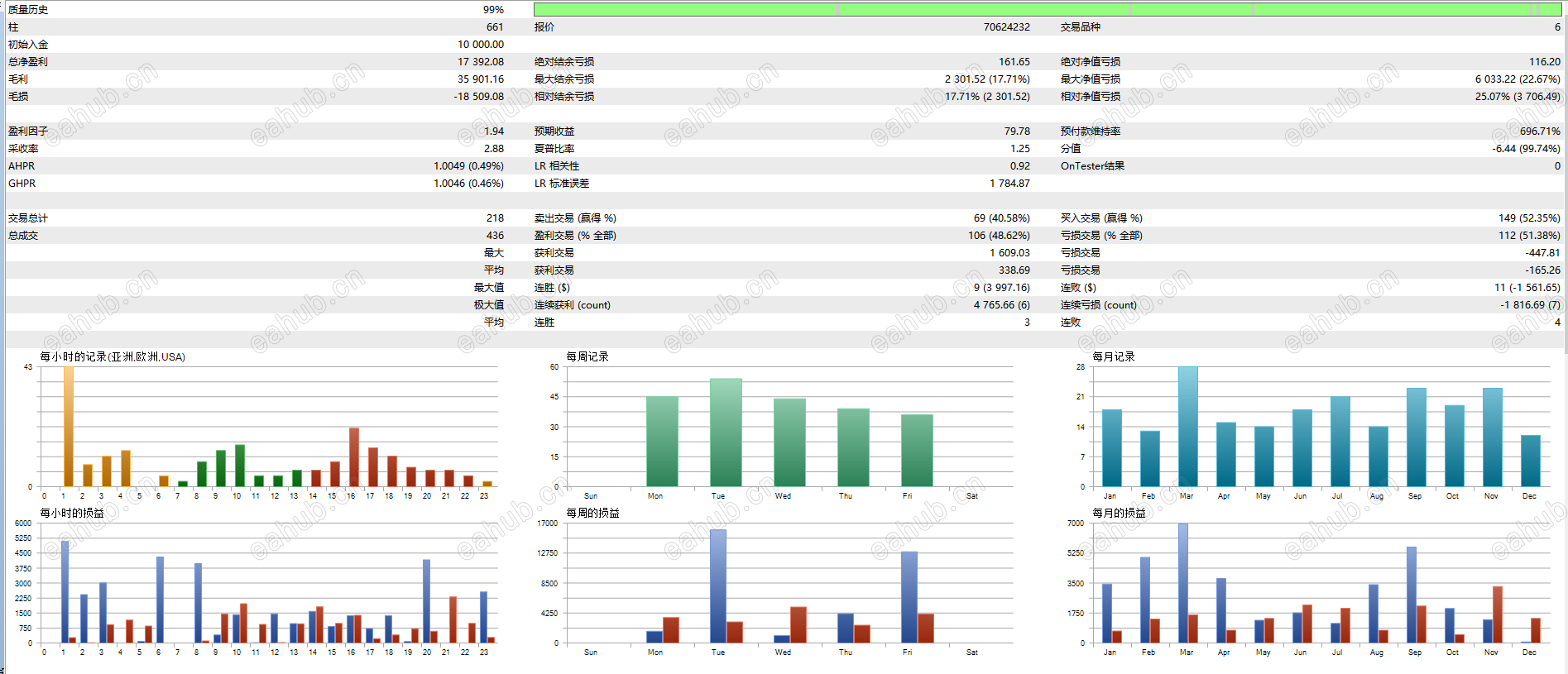Click the blue Tue profit bar in 每周的损益
The image size is (1568, 674).
coord(718,586)
